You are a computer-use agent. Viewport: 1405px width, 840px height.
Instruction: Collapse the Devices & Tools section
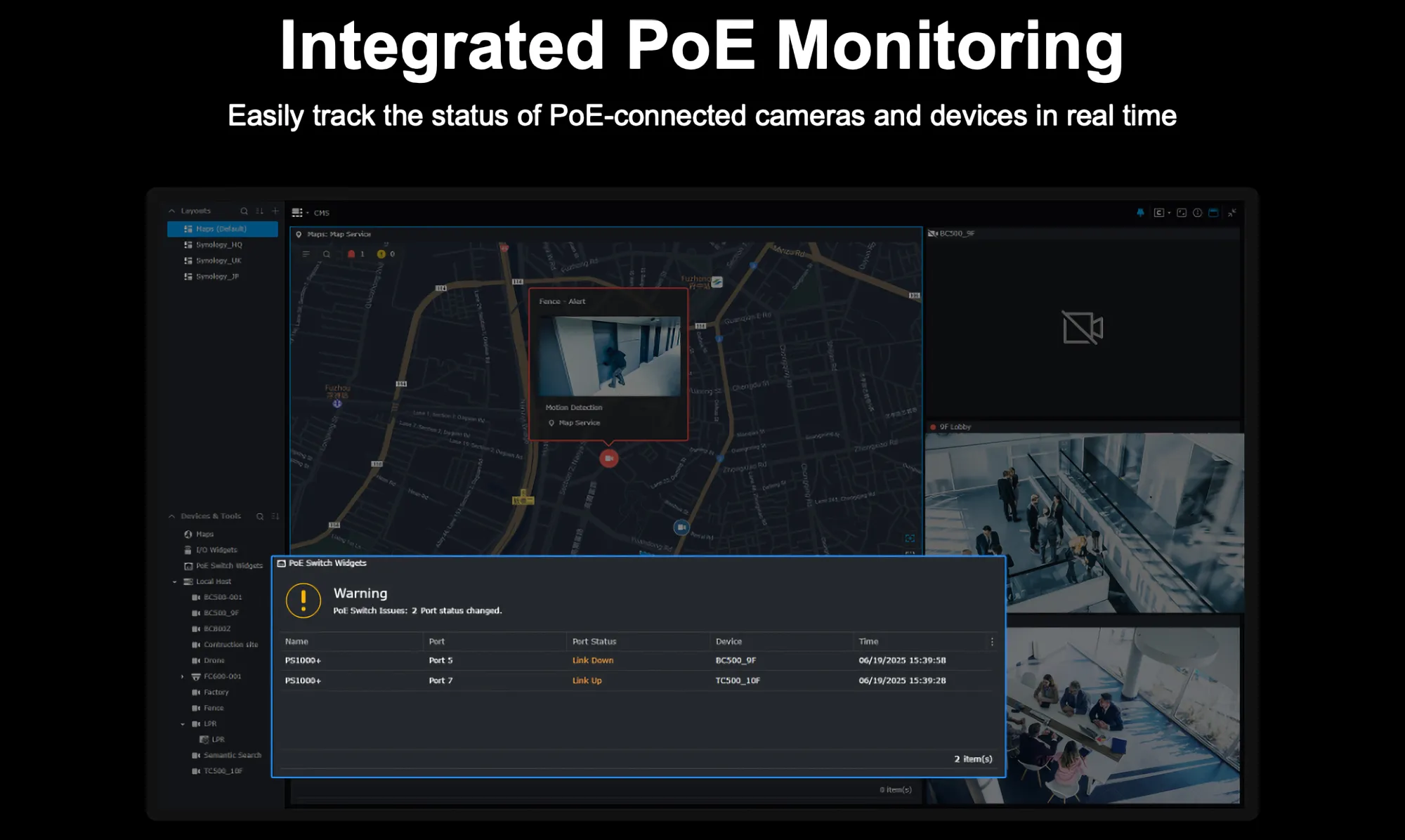[x=171, y=516]
